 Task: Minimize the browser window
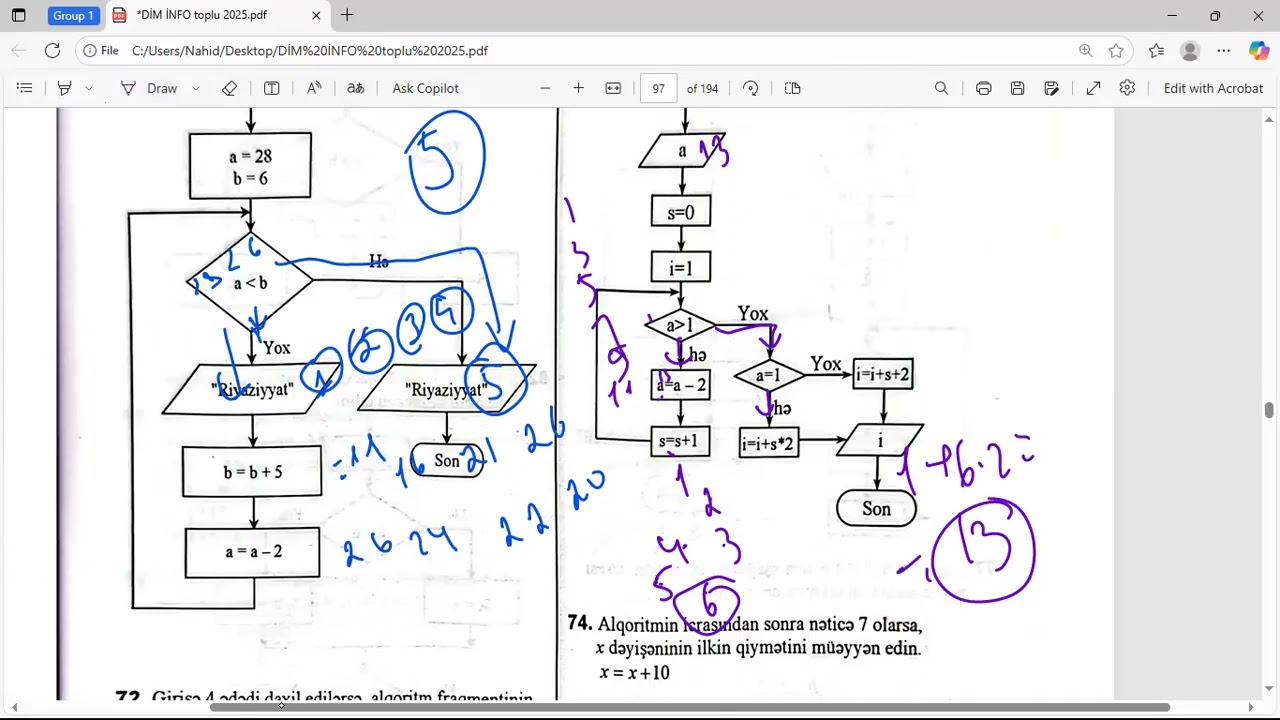(1172, 15)
